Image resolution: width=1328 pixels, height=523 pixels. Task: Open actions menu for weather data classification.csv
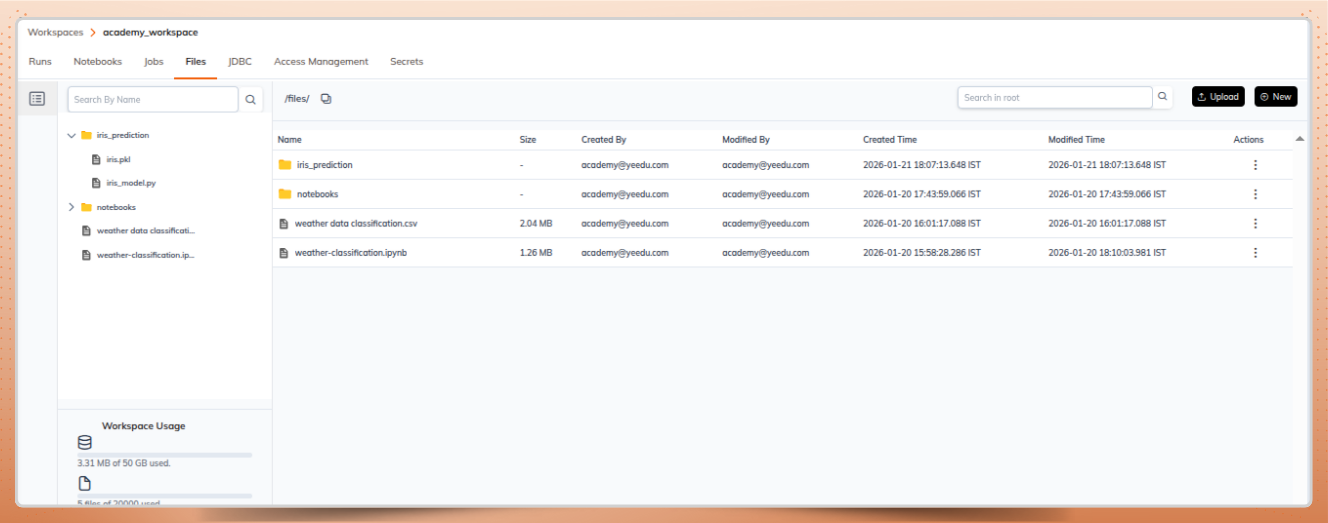1255,223
